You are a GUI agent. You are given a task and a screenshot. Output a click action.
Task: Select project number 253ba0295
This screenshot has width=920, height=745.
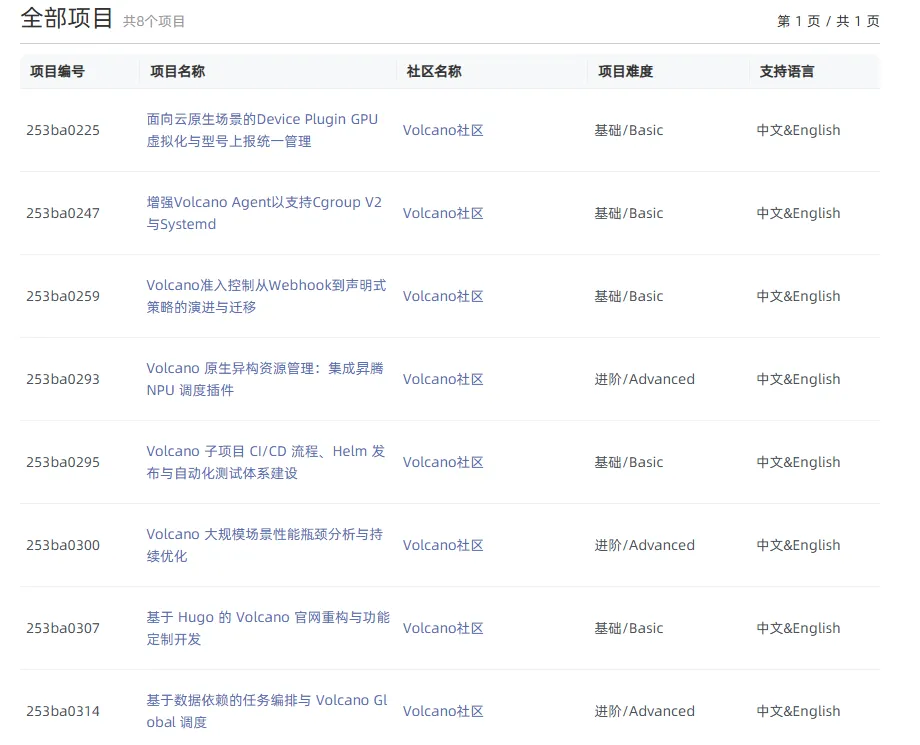point(63,462)
